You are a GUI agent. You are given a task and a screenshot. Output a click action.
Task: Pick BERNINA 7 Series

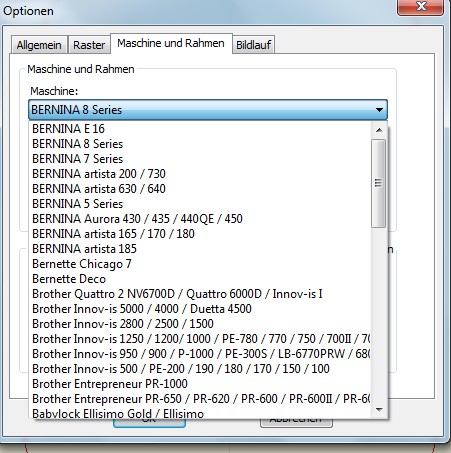(x=201, y=159)
